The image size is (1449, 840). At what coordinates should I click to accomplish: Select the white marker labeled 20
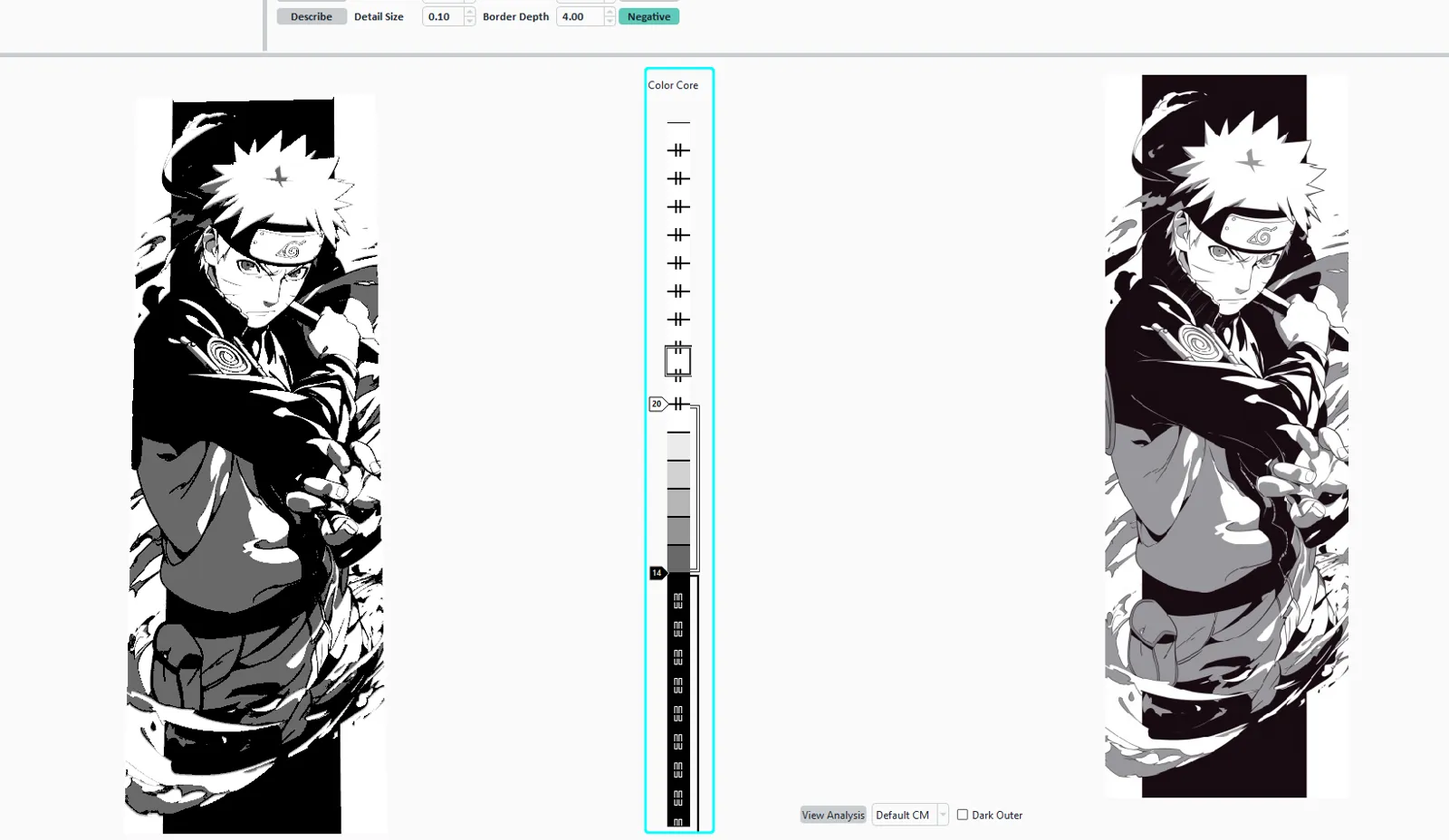click(657, 404)
